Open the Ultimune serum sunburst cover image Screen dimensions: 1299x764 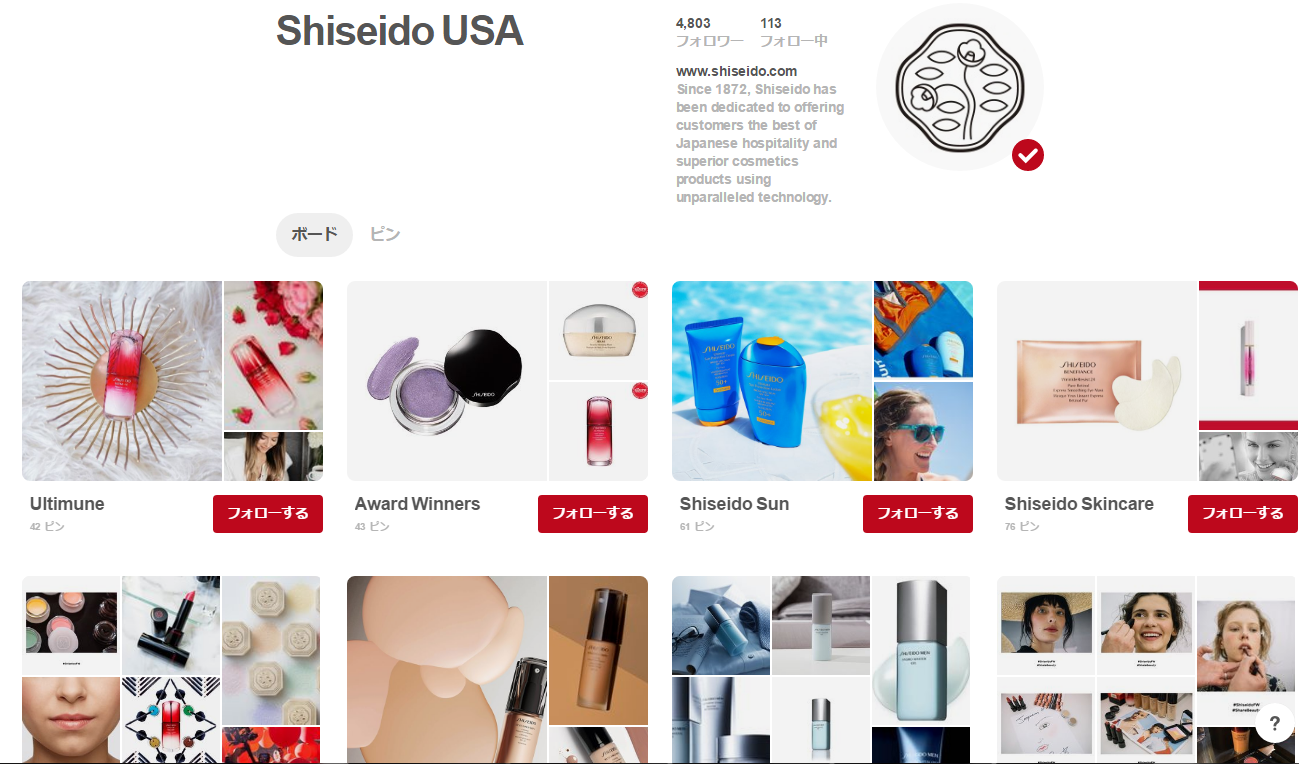pyautogui.click(x=122, y=381)
